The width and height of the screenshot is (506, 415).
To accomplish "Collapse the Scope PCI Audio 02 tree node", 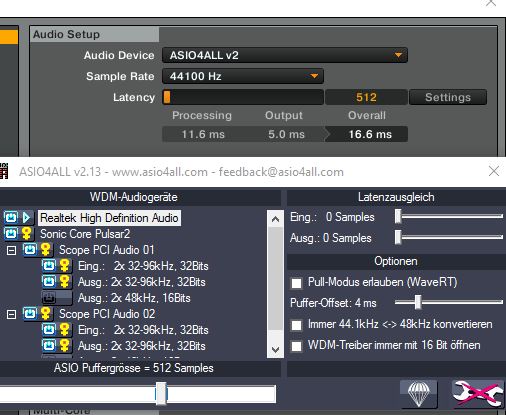I will point(11,314).
